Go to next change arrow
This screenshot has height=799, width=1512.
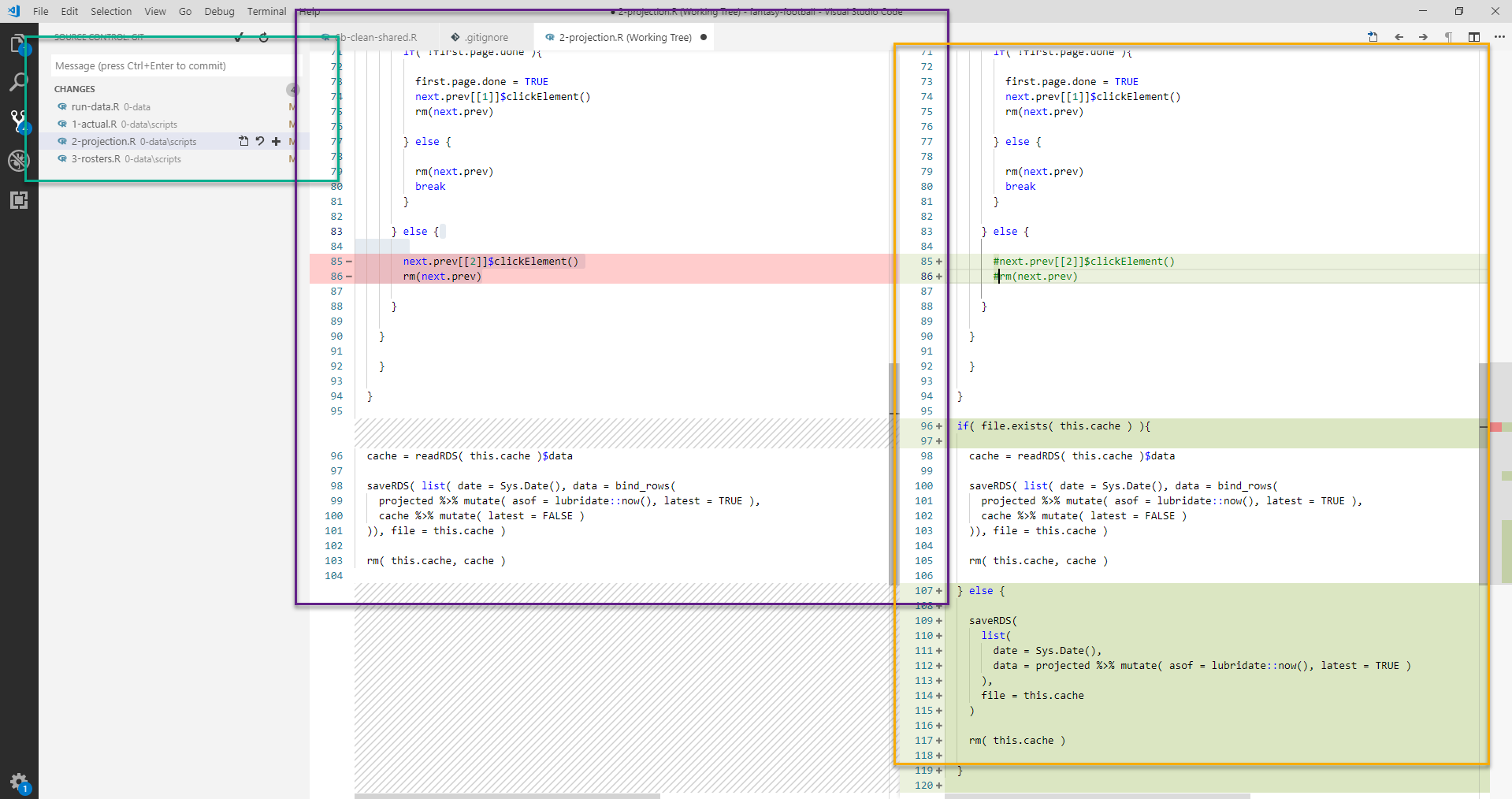(x=1423, y=37)
